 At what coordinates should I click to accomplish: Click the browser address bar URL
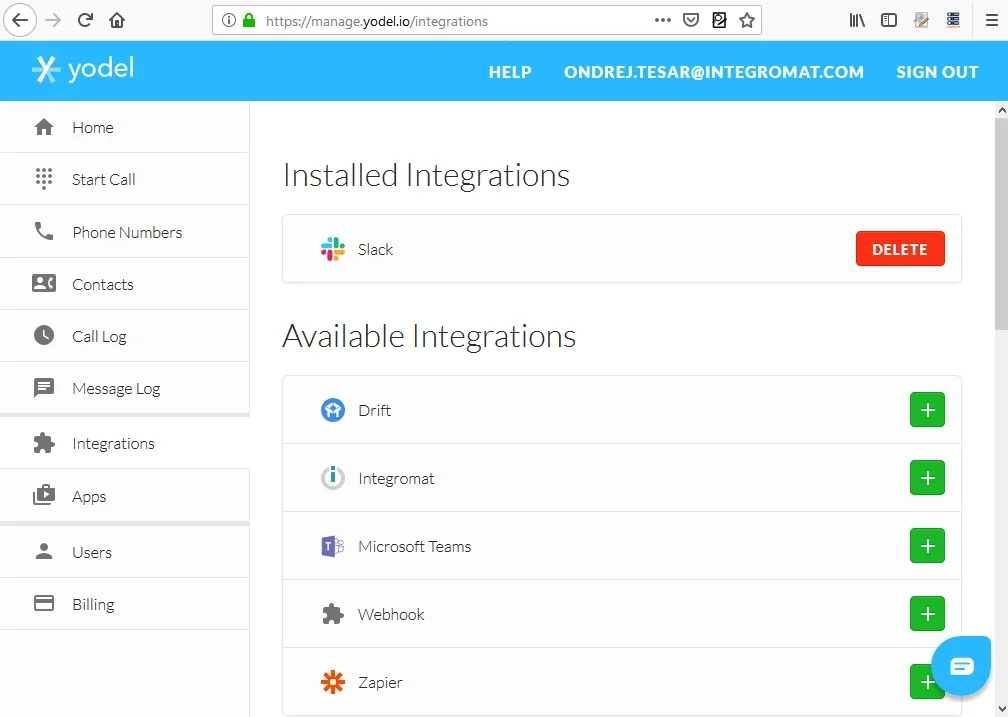point(377,21)
